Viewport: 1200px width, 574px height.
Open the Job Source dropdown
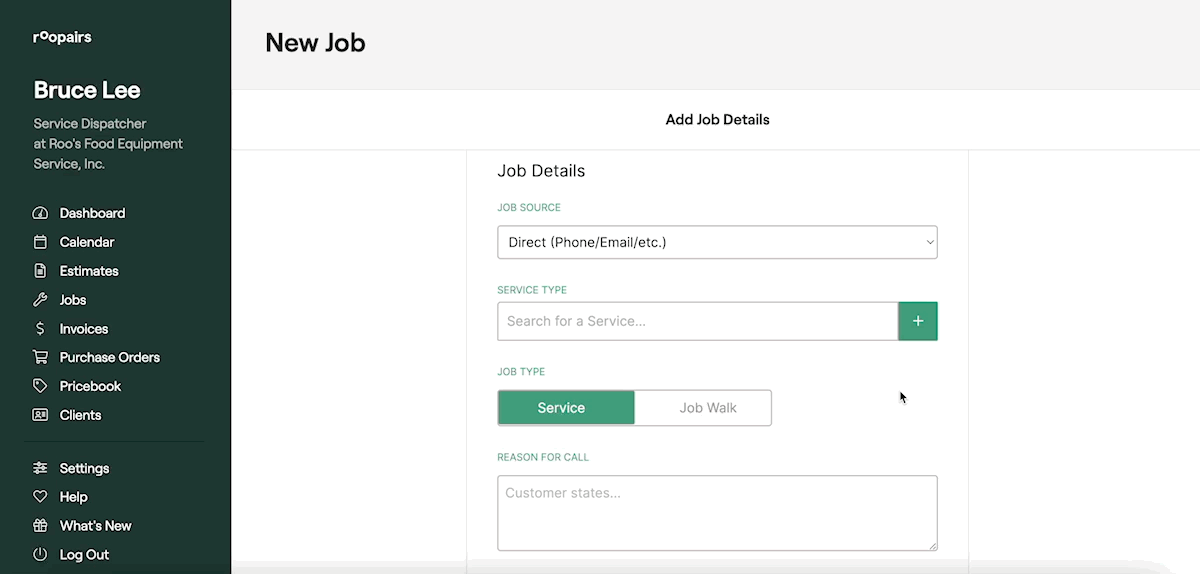coord(717,242)
